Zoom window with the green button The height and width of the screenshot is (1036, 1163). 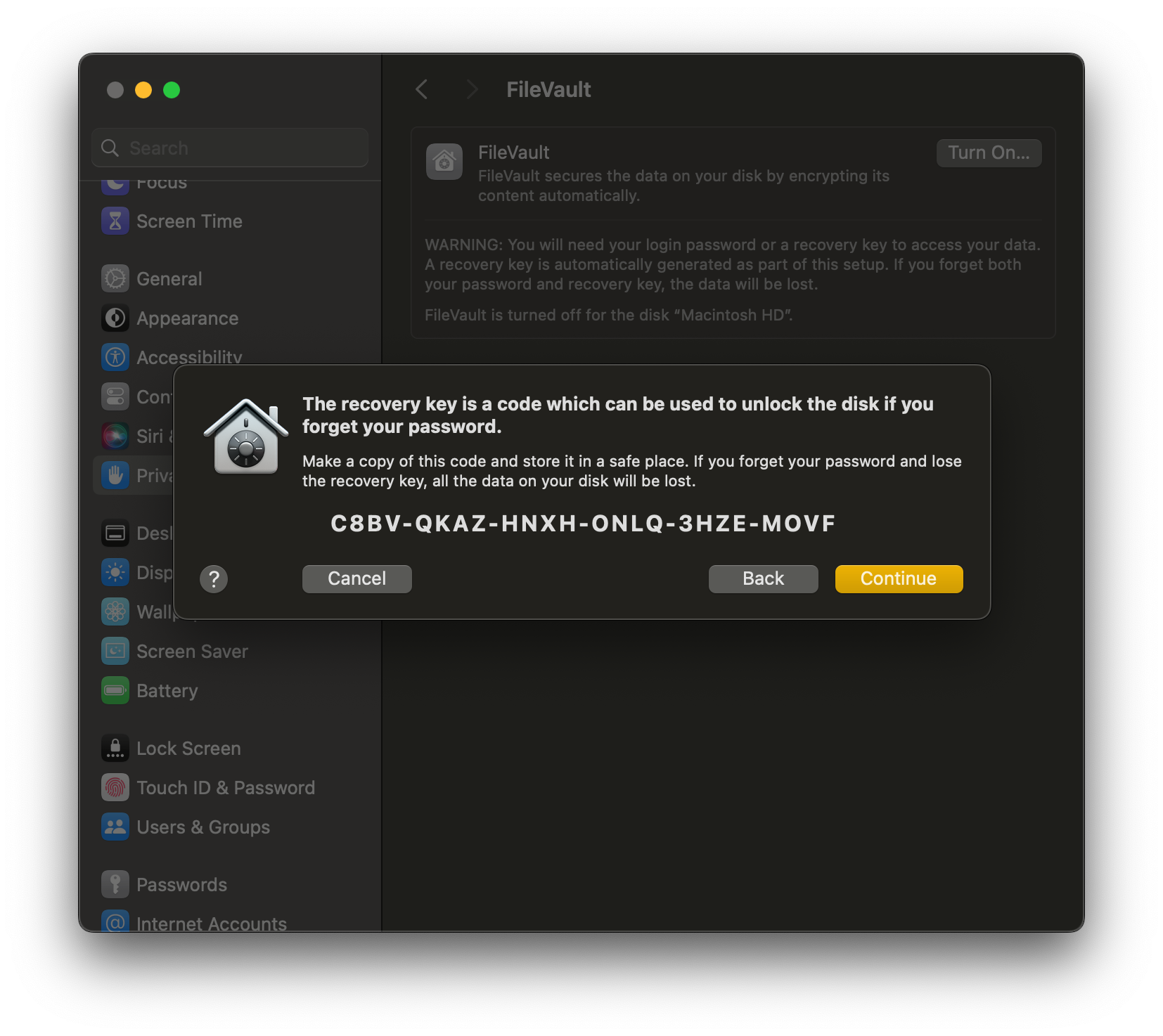(172, 90)
